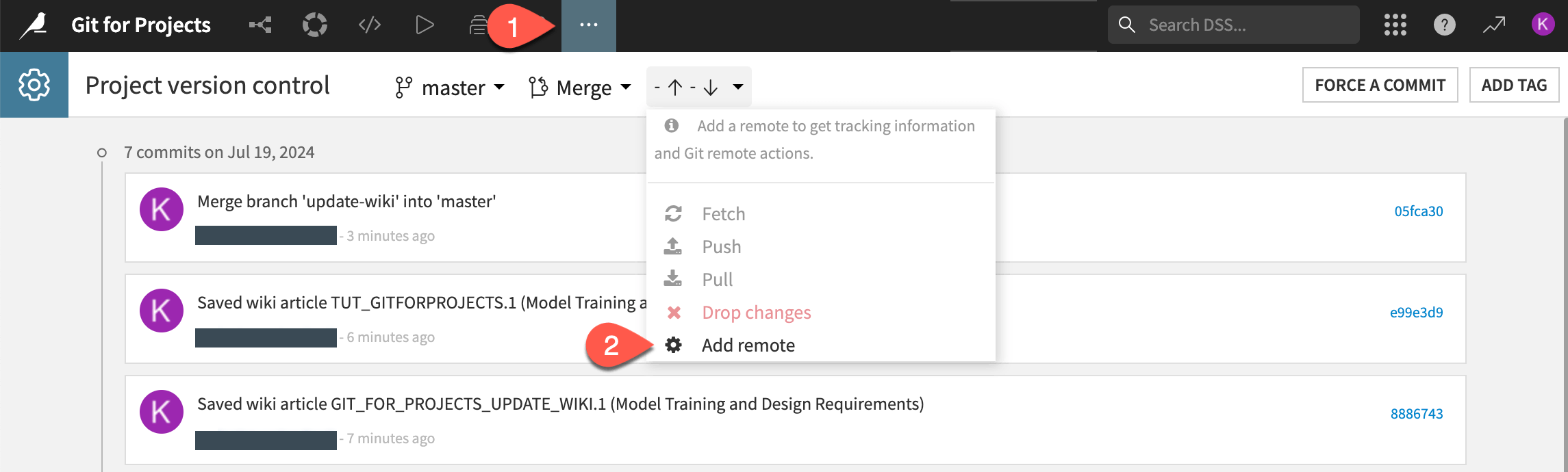Viewport: 1568px width, 472px height.
Task: Click the '7 minutes ago' timestamp
Action: tap(390, 438)
